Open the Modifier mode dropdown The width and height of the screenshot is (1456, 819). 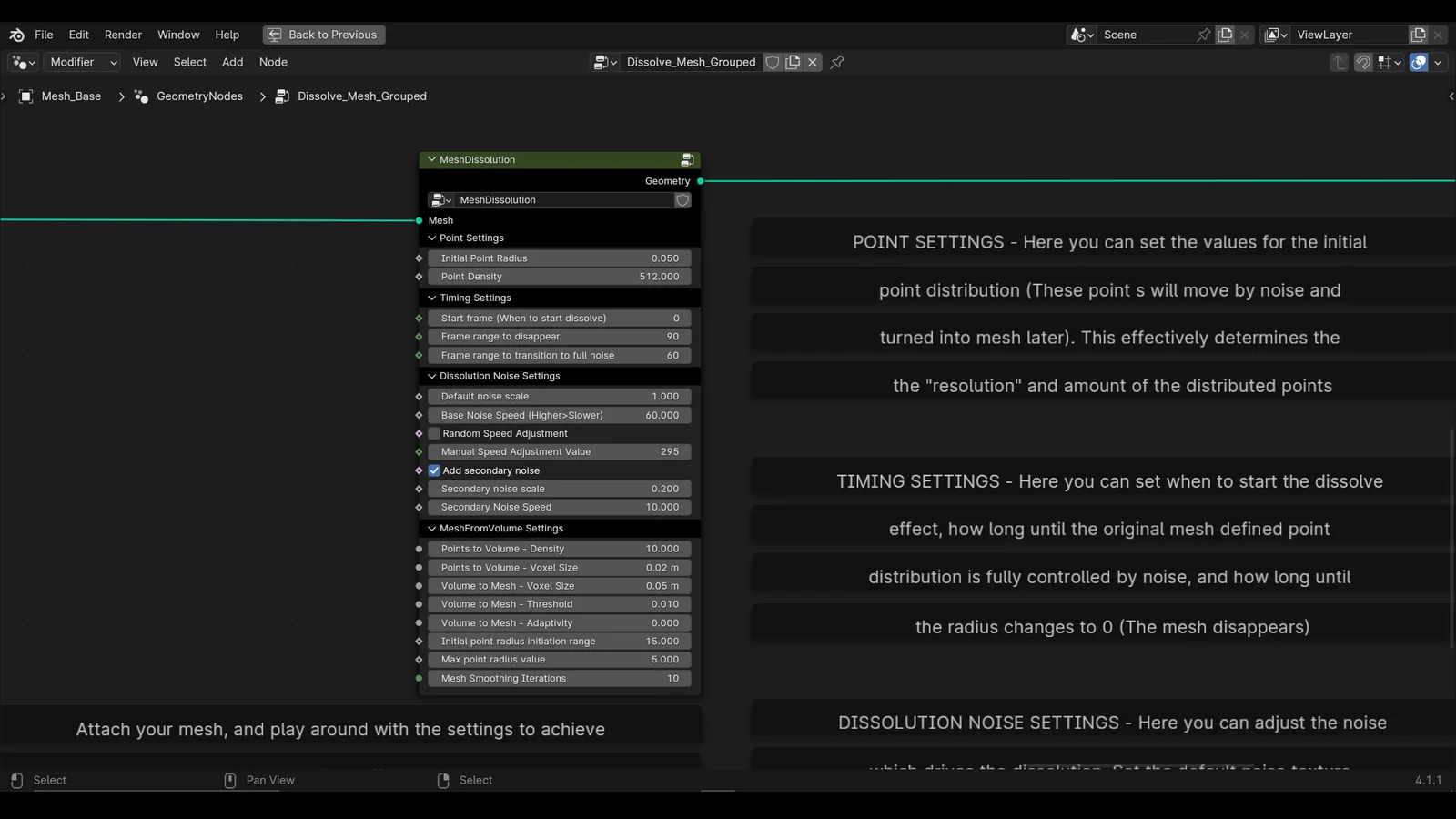(x=81, y=62)
